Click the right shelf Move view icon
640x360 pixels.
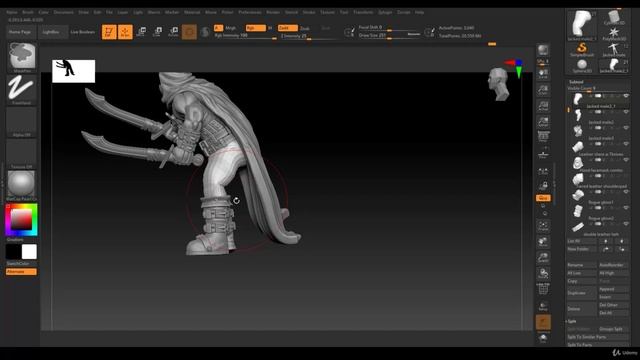(x=543, y=242)
